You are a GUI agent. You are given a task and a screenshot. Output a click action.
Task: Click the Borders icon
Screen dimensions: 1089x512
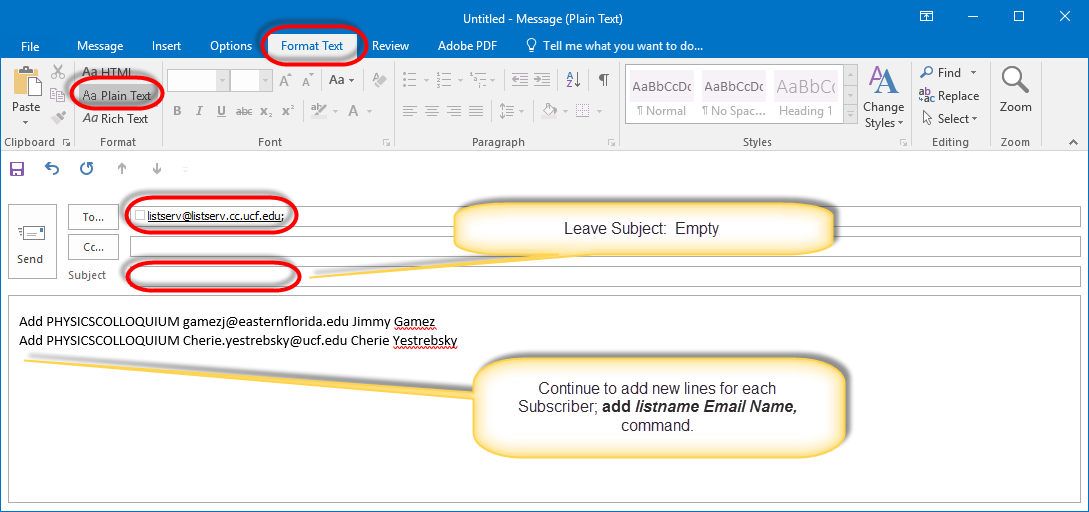[582, 110]
